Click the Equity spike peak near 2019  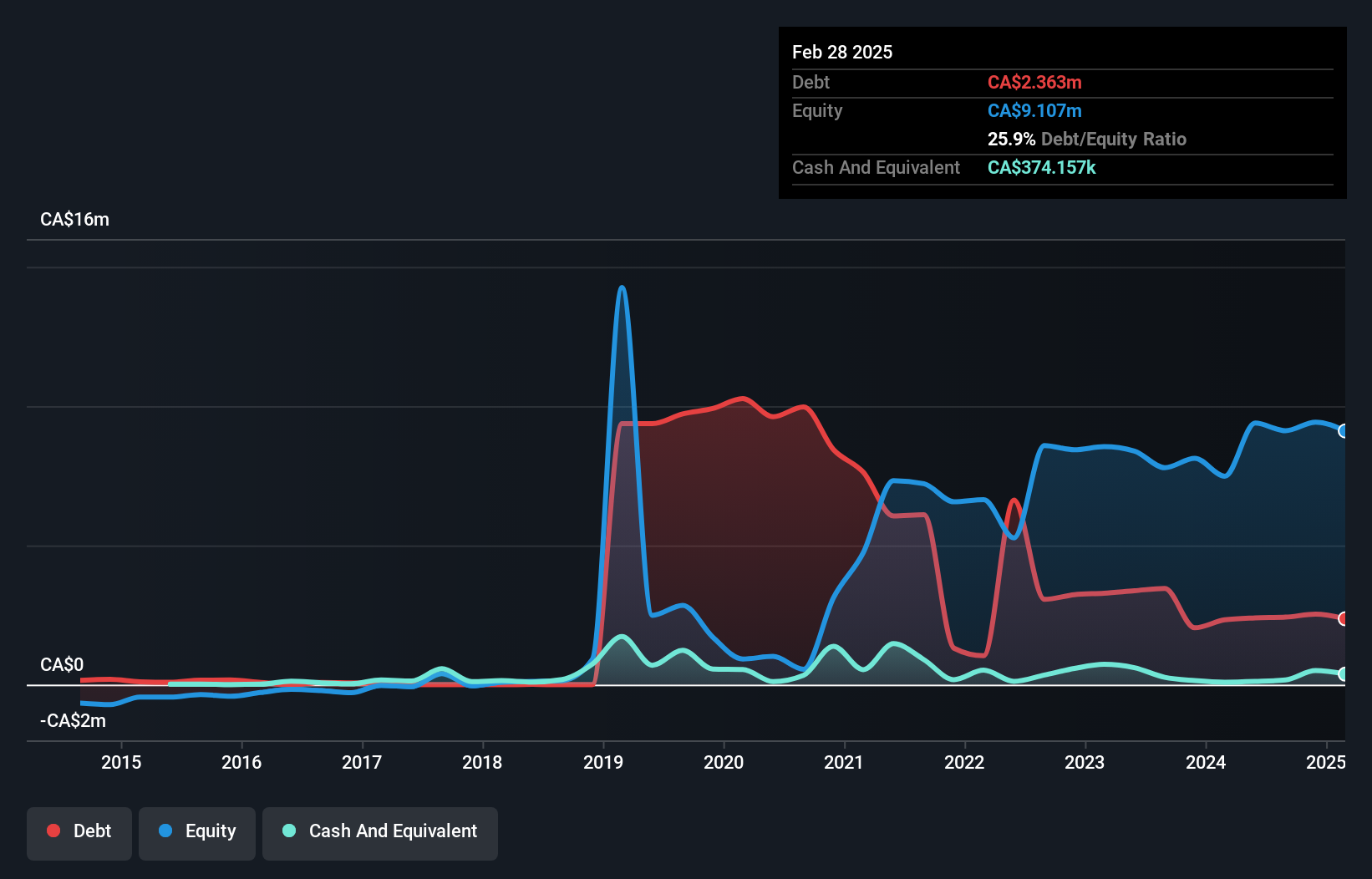(x=622, y=288)
